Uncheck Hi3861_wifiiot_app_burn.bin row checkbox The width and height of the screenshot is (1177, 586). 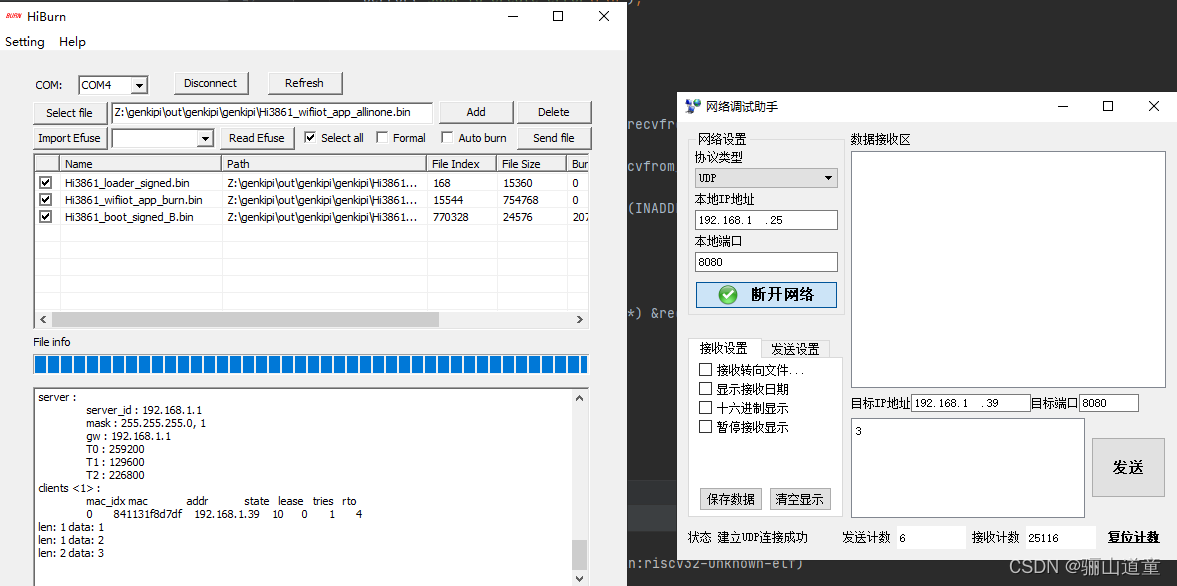(x=46, y=200)
